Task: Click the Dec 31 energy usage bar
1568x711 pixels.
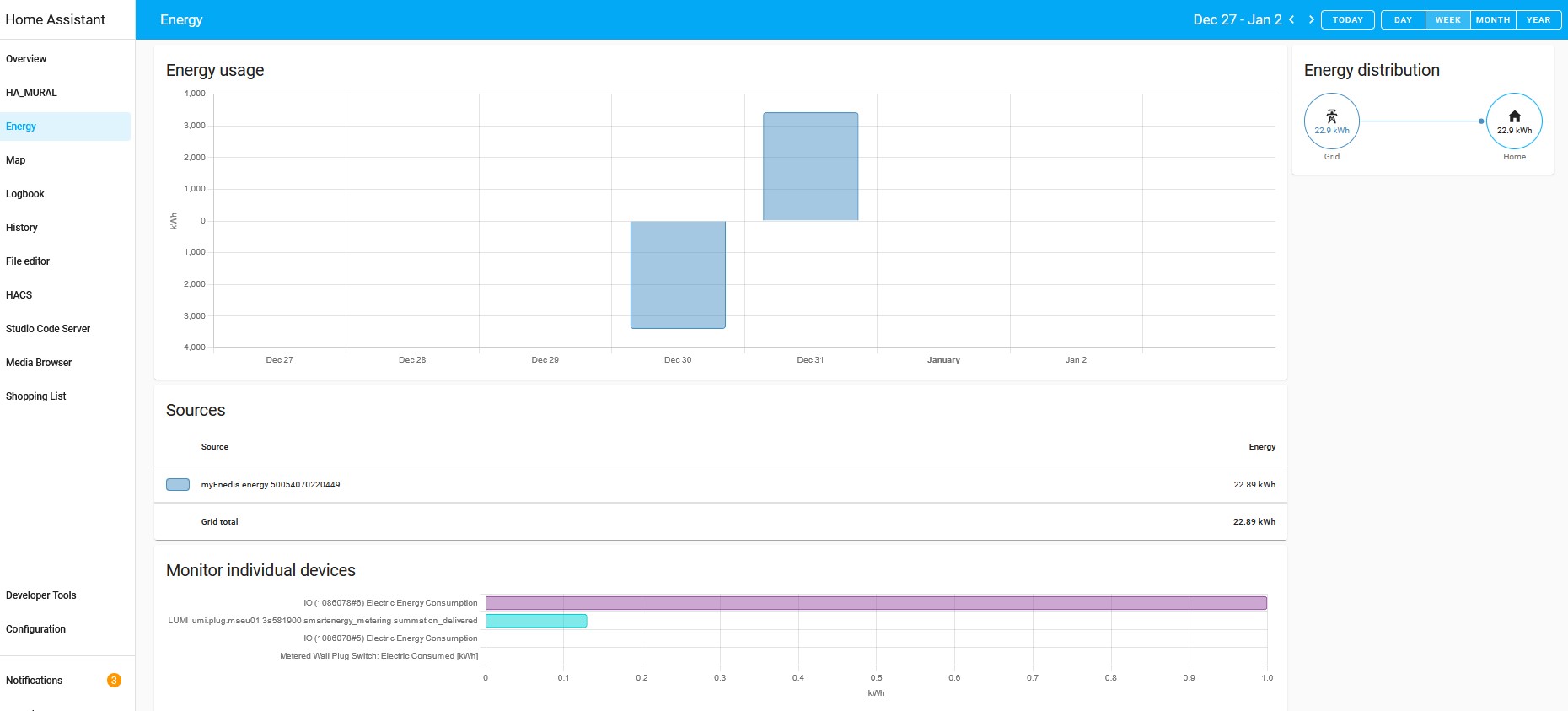Action: (x=810, y=166)
